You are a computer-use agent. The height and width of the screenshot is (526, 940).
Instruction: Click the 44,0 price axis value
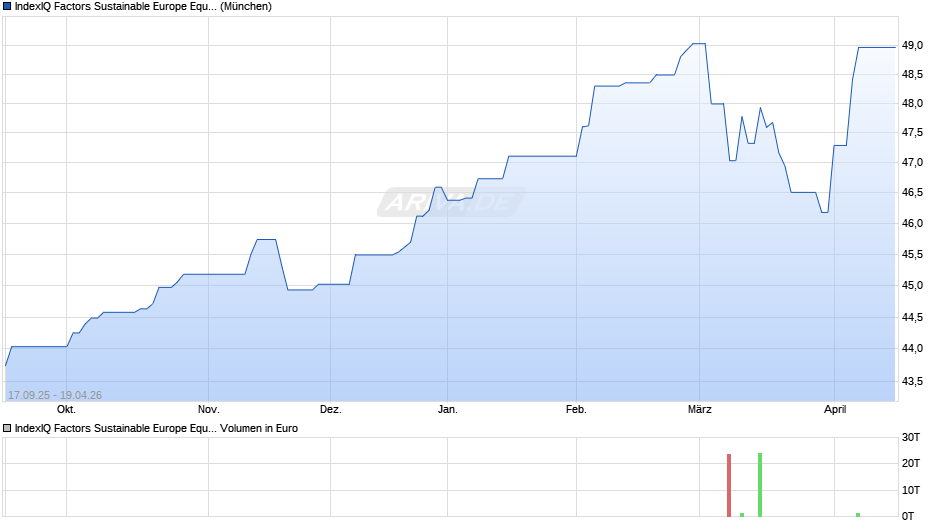[x=912, y=348]
